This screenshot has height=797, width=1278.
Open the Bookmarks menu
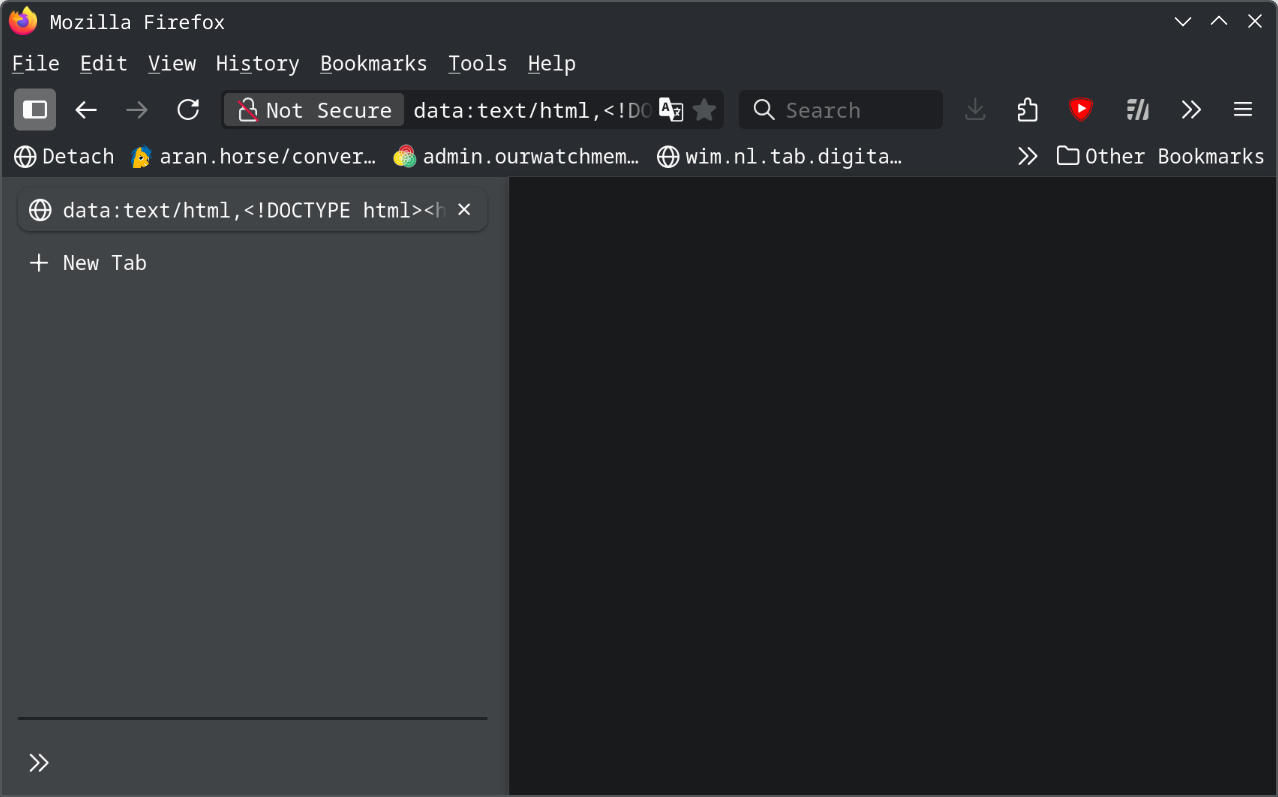tap(373, 64)
